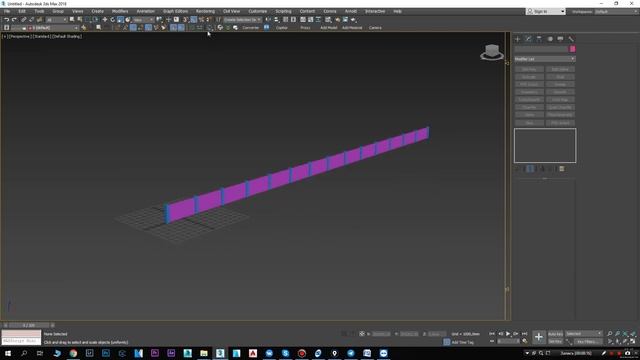Click the Add Time Tag button
Viewport: 640px width, 360px height.
point(462,342)
